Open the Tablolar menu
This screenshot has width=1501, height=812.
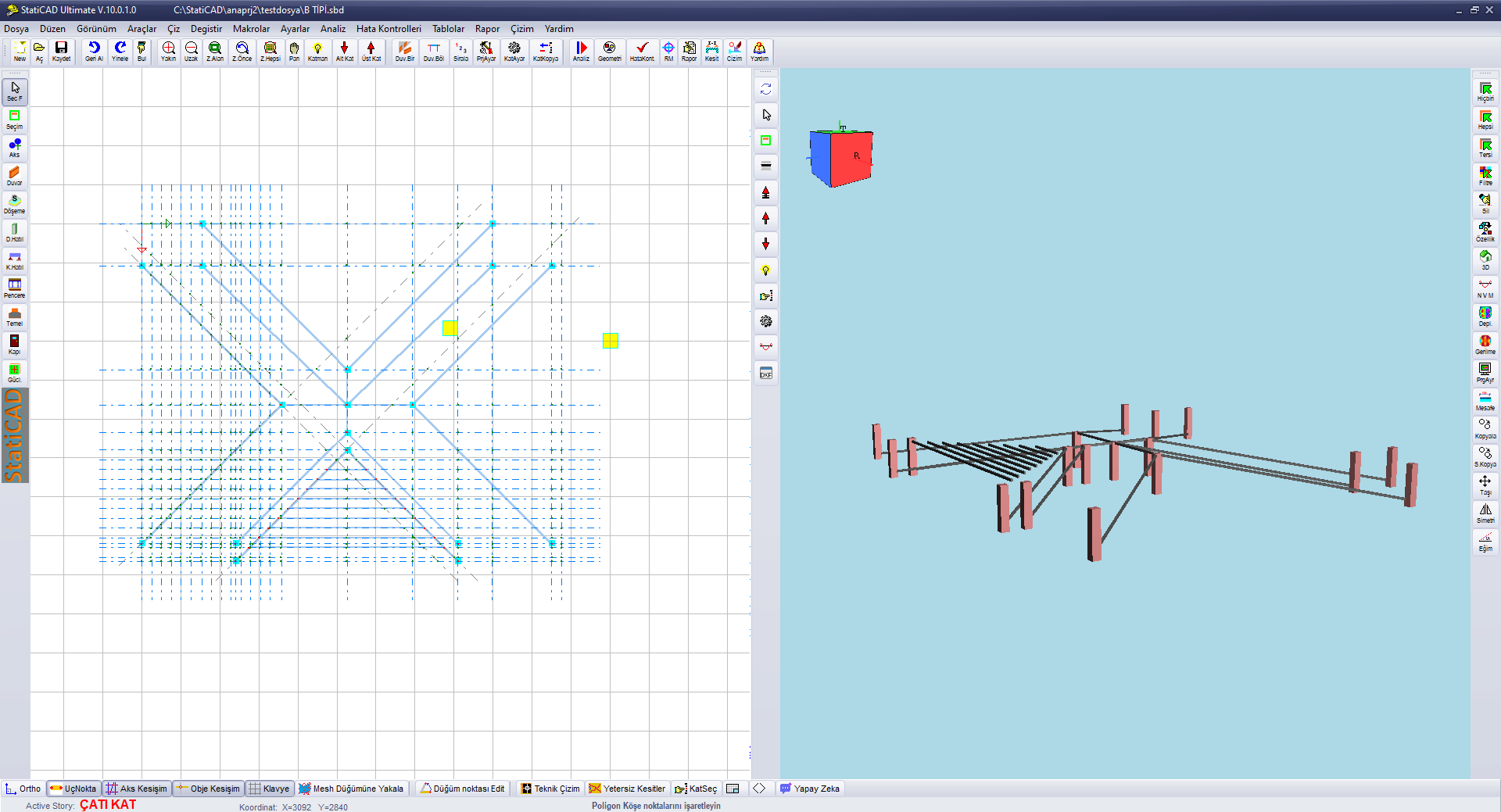448,29
